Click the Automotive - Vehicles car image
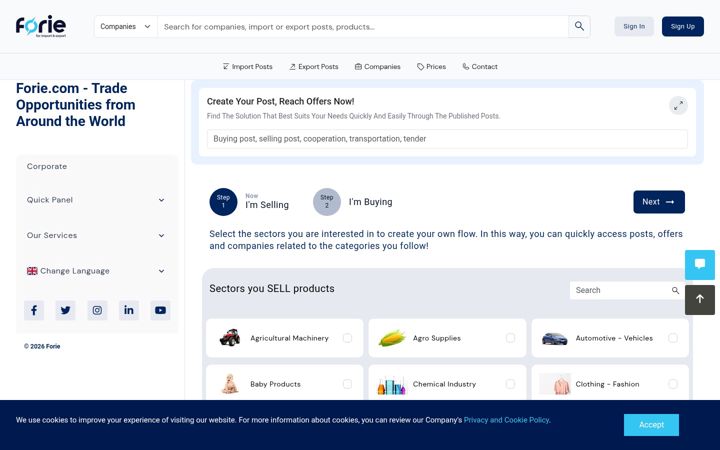720x450 pixels. click(x=554, y=338)
